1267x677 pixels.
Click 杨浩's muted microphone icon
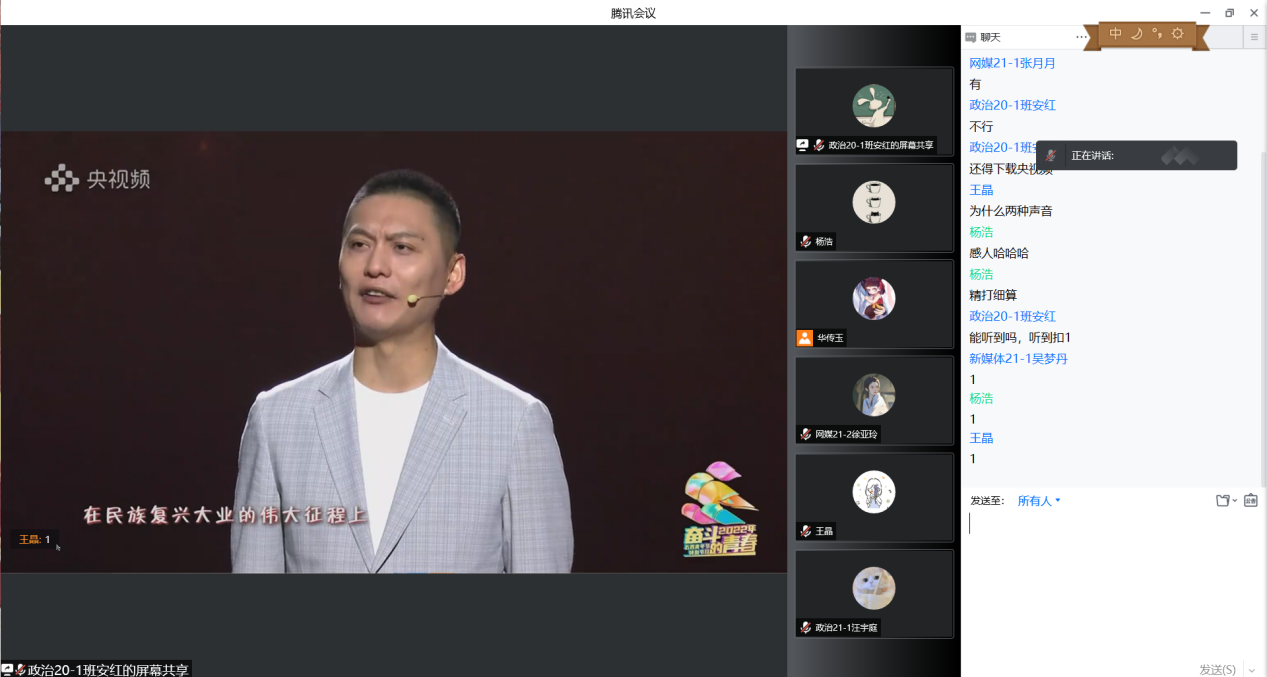[805, 241]
